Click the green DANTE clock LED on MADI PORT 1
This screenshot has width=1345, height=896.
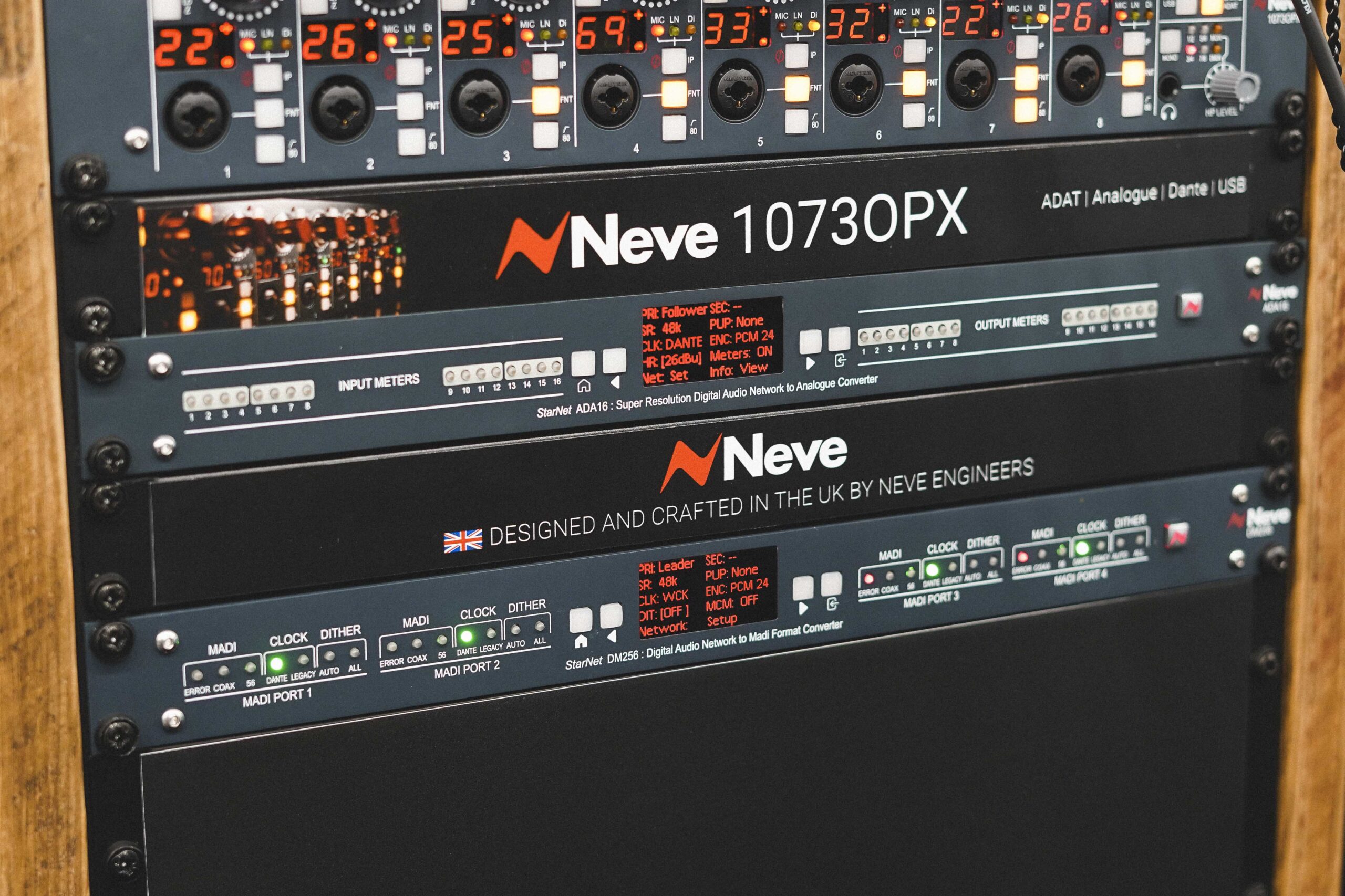[x=277, y=663]
